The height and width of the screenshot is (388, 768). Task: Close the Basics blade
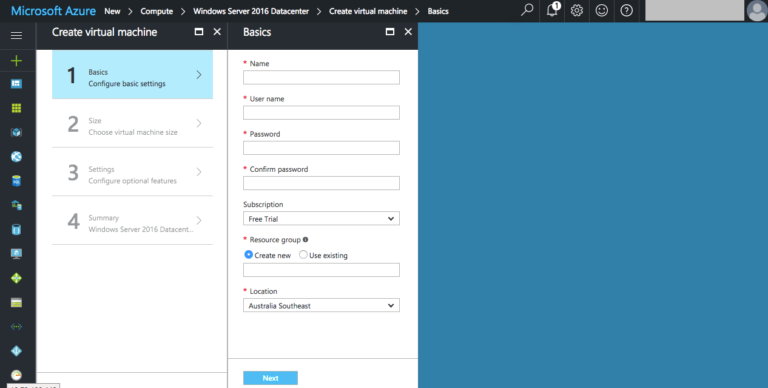(x=408, y=32)
